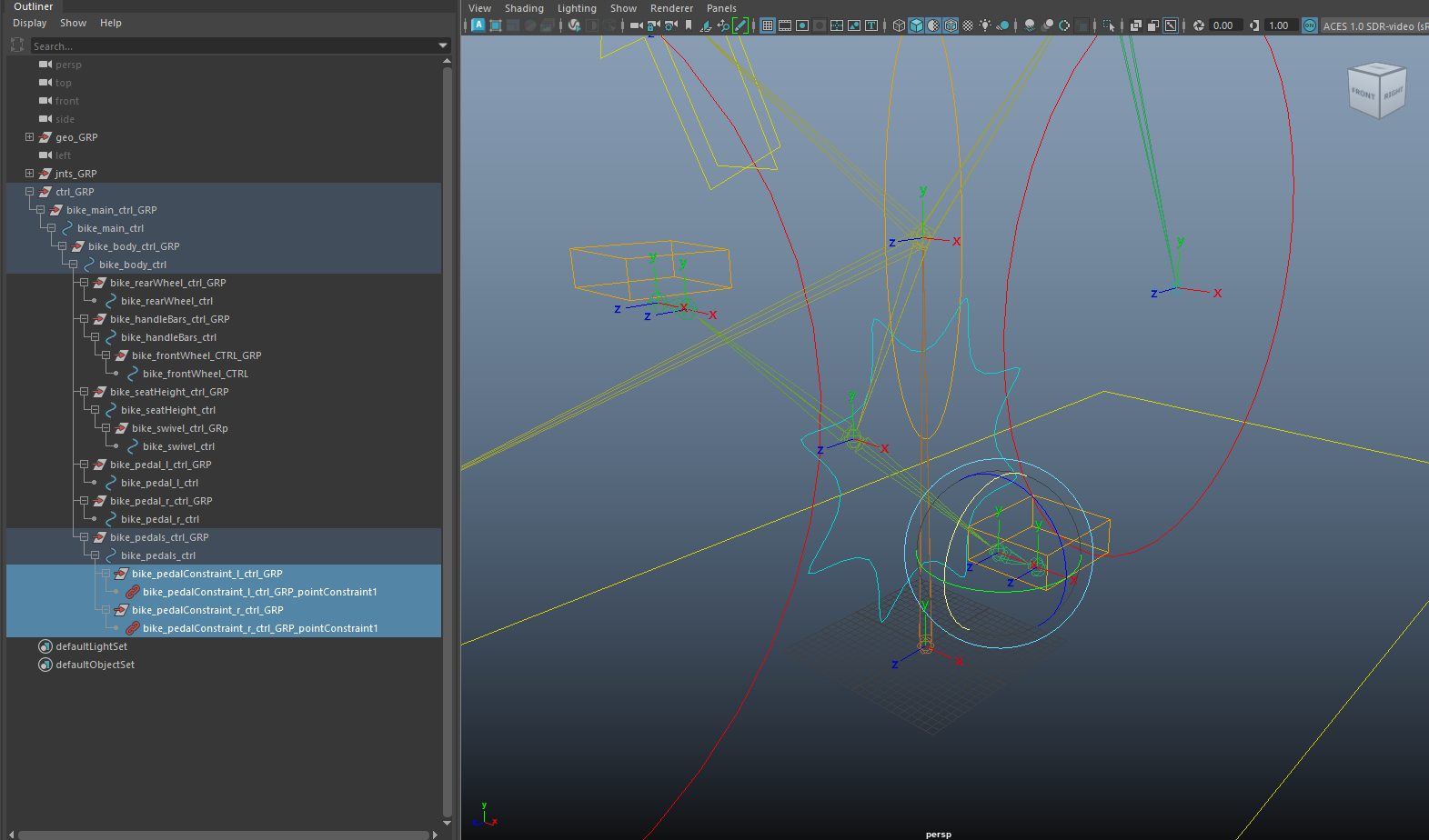The width and height of the screenshot is (1429, 840).
Task: Expand the jnts_GRP node
Action: 29,174
